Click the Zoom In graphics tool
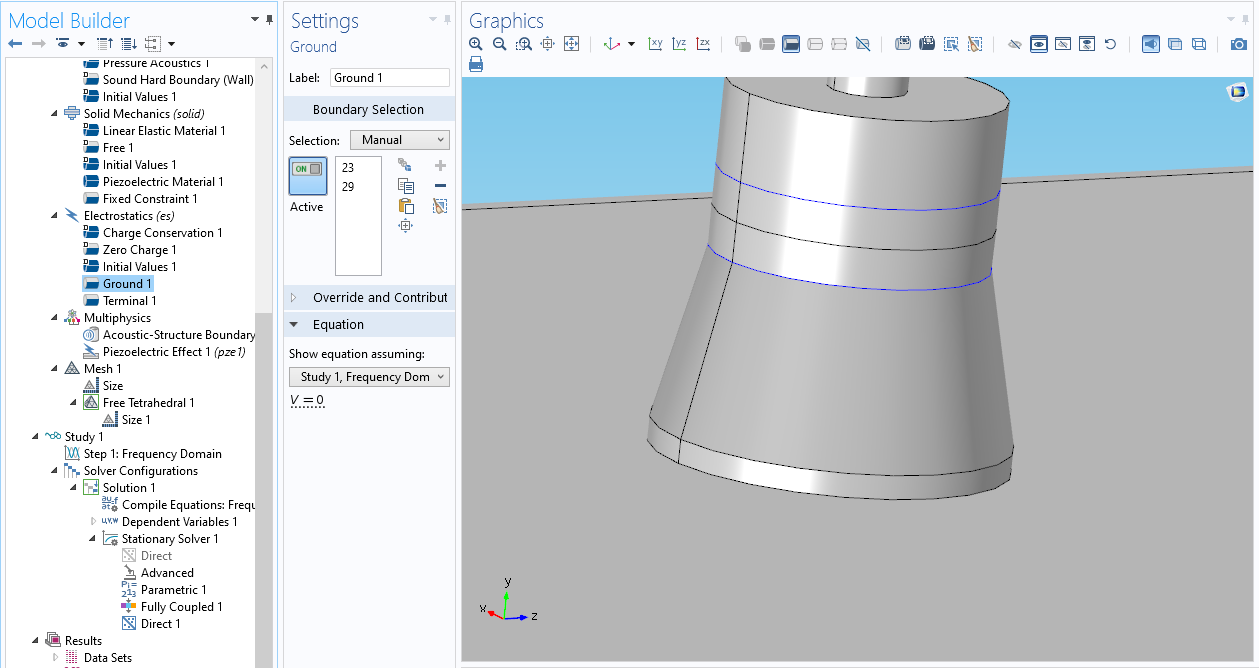 point(476,44)
